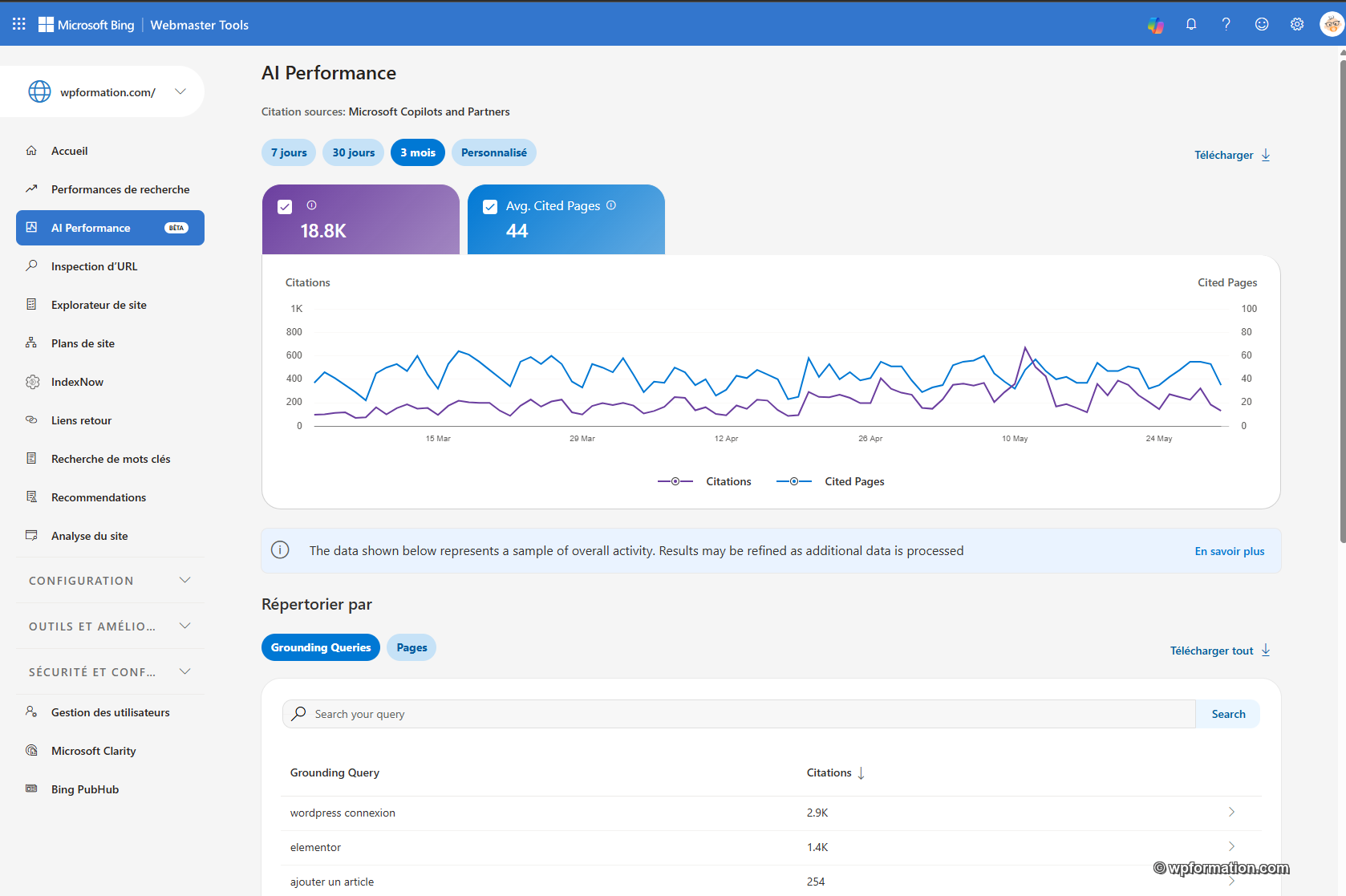This screenshot has height=896, width=1346.
Task: Click info icon on the 18.8K card
Action: click(x=311, y=205)
